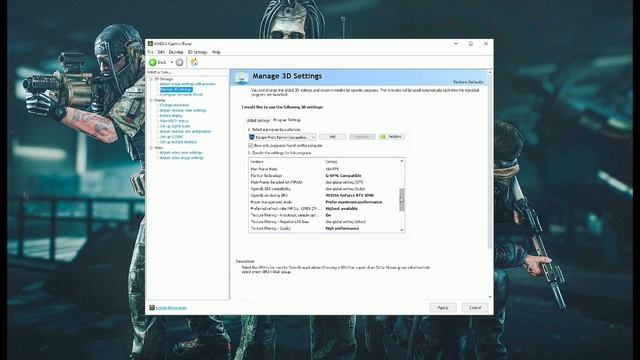Open the Prefer maximum performance value
The image size is (640, 360).
click(354, 202)
